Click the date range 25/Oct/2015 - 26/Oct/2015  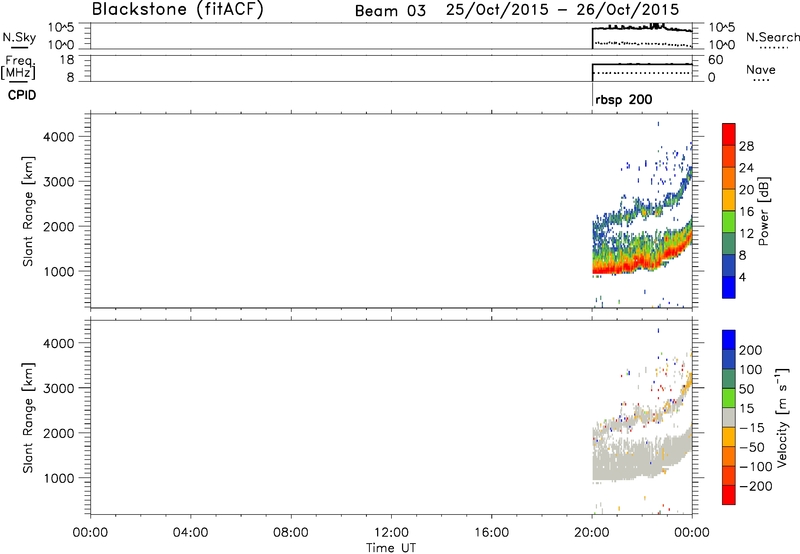[562, 10]
